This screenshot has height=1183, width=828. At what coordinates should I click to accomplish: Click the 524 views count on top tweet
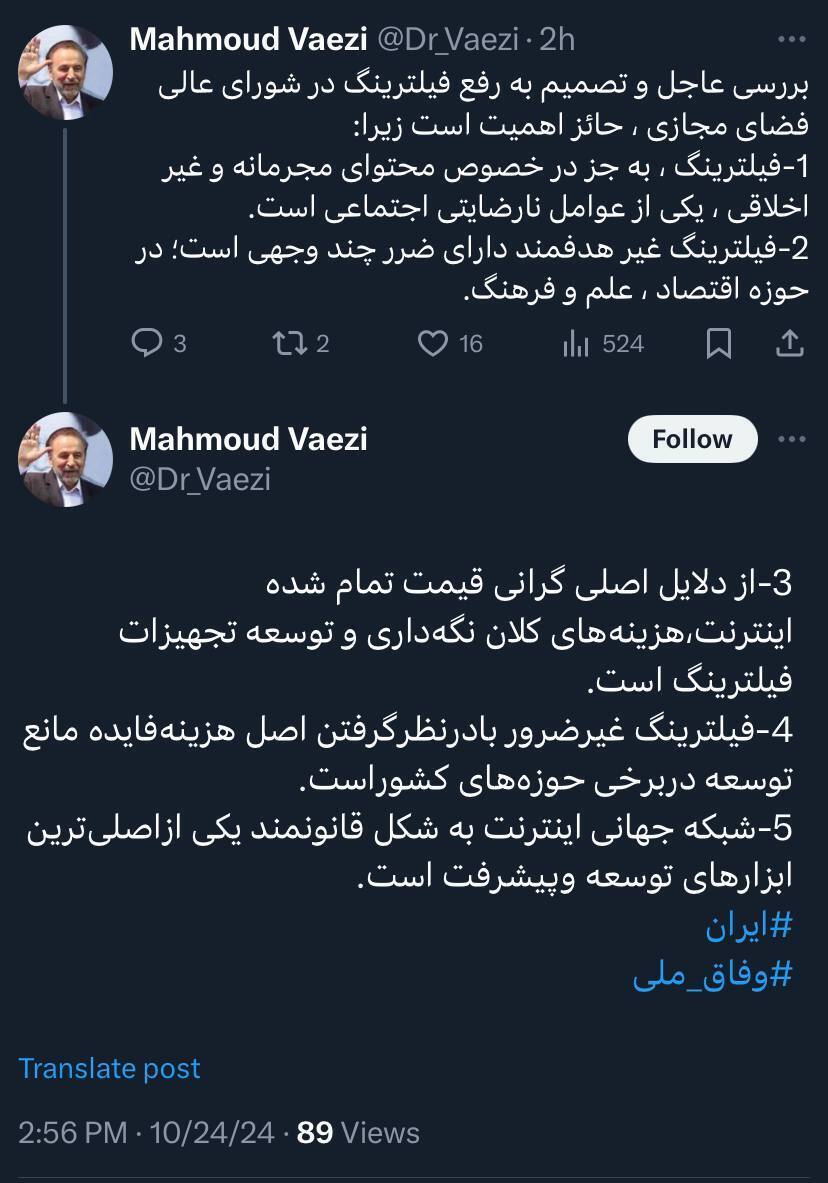[x=621, y=343]
